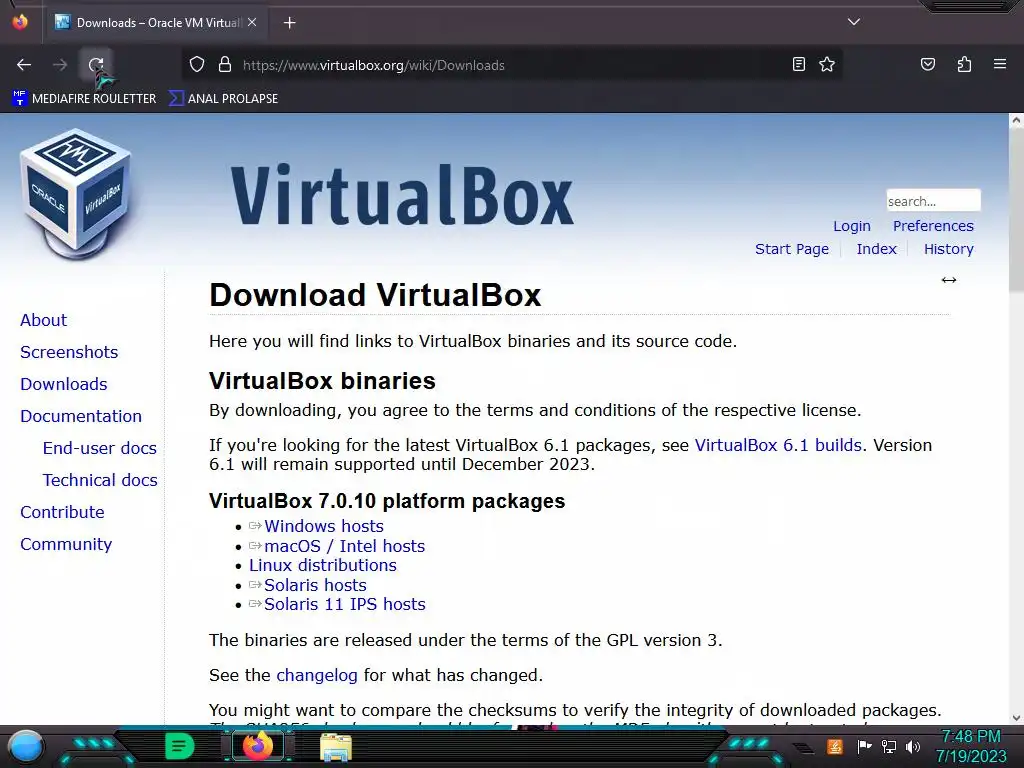1024x768 pixels.
Task: Open the extensions puzzle icon
Action: (964, 64)
